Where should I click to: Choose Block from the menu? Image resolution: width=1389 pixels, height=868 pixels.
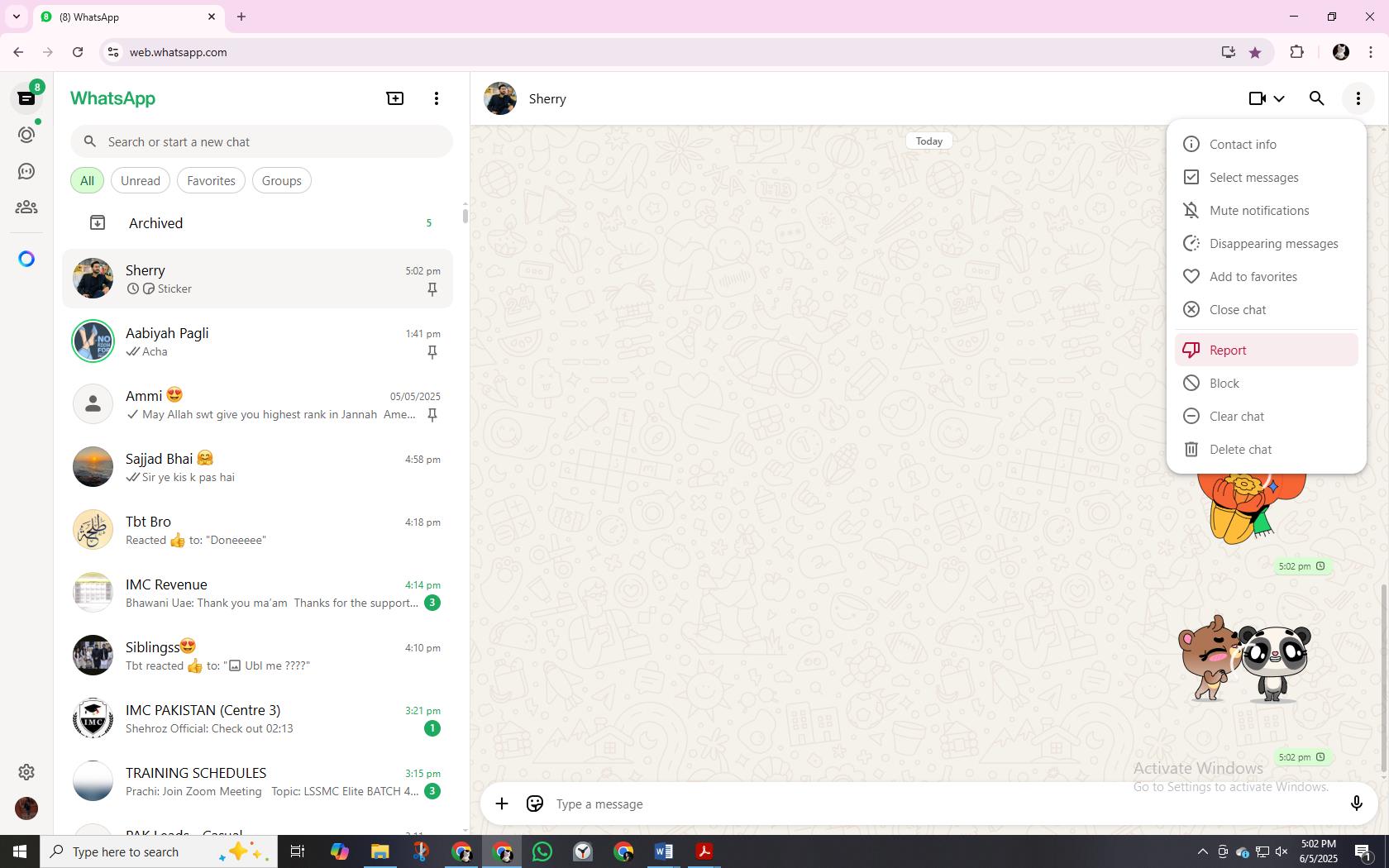tap(1266, 384)
